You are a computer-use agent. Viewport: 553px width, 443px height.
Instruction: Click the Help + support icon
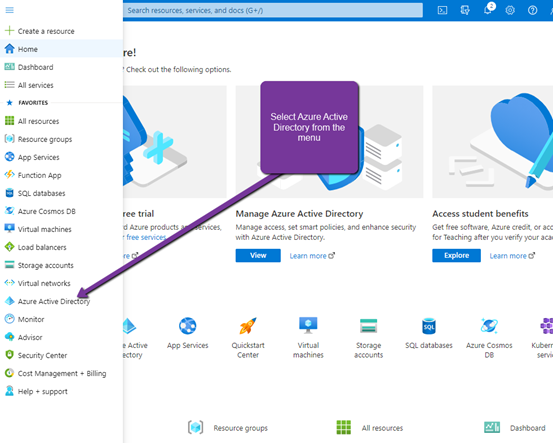pos(10,391)
